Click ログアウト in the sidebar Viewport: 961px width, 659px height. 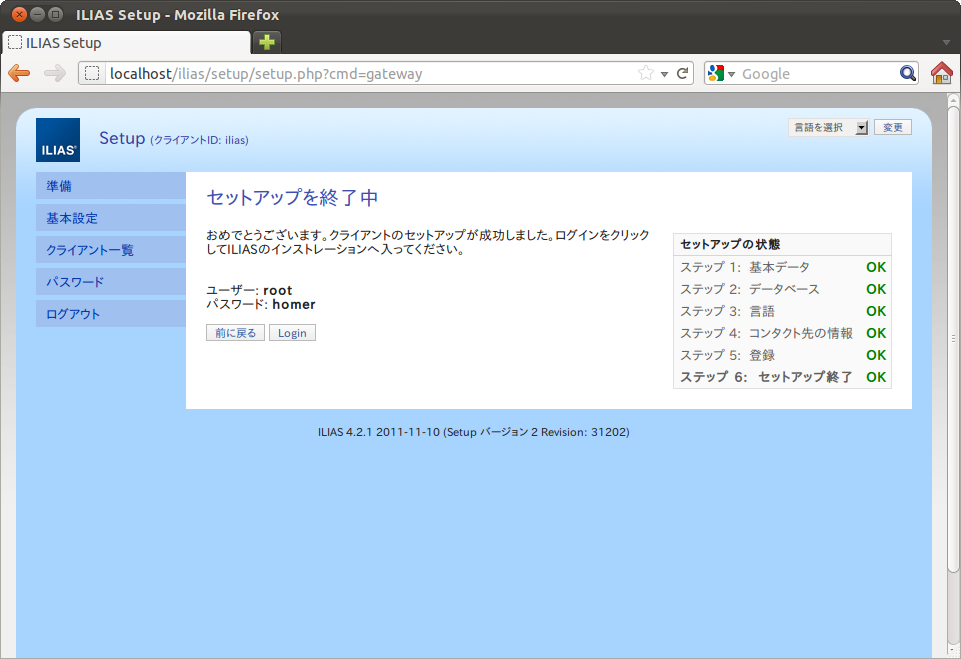[x=110, y=314]
